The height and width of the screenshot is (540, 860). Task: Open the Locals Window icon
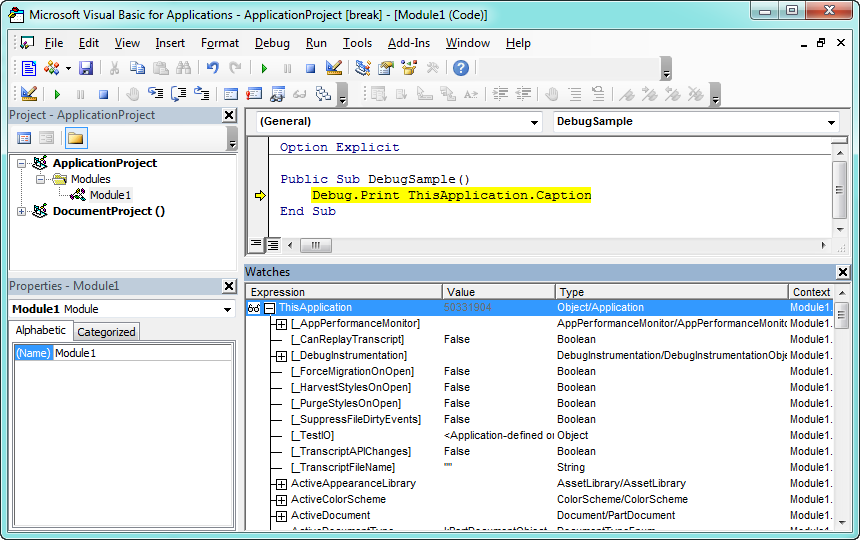tap(231, 94)
